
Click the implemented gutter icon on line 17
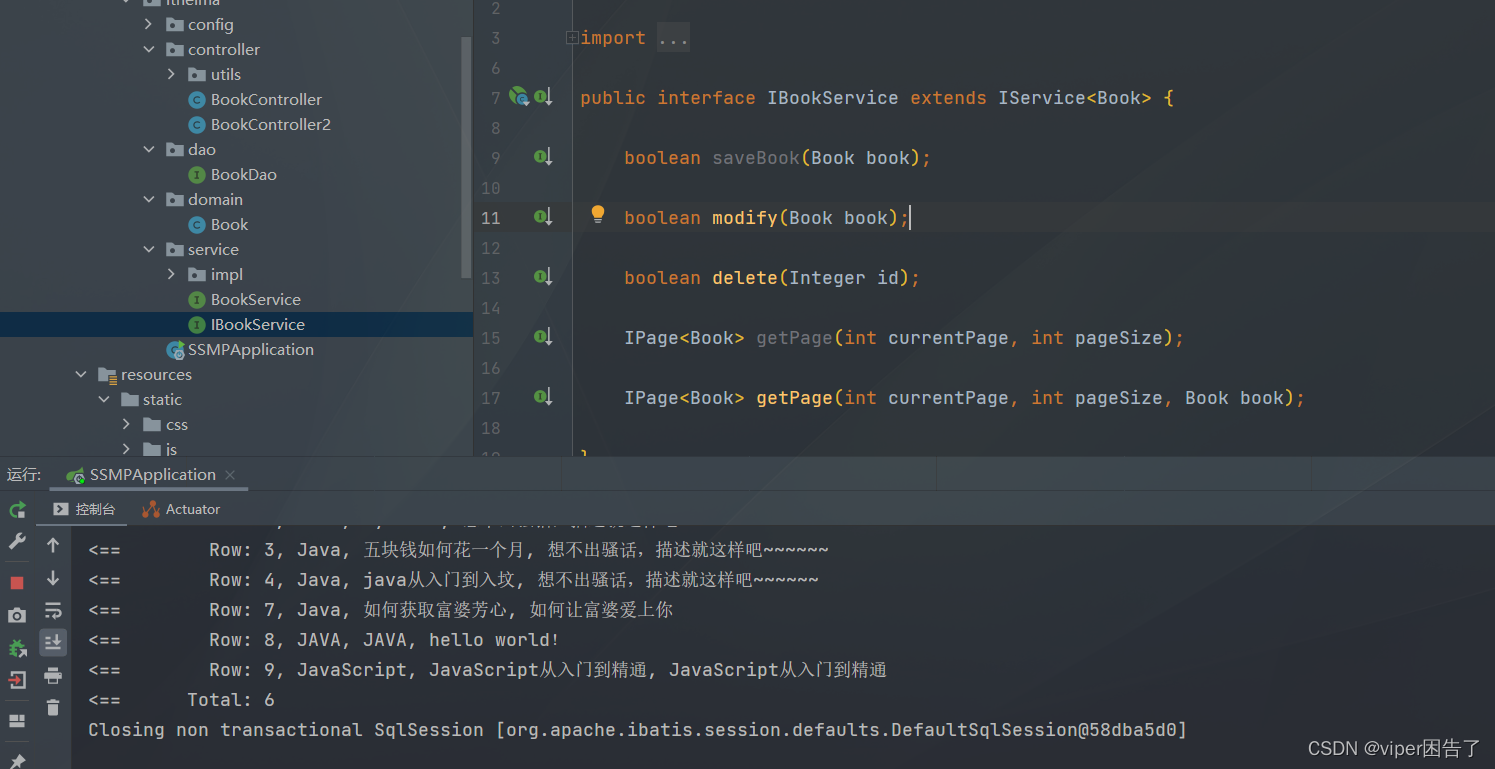(543, 397)
